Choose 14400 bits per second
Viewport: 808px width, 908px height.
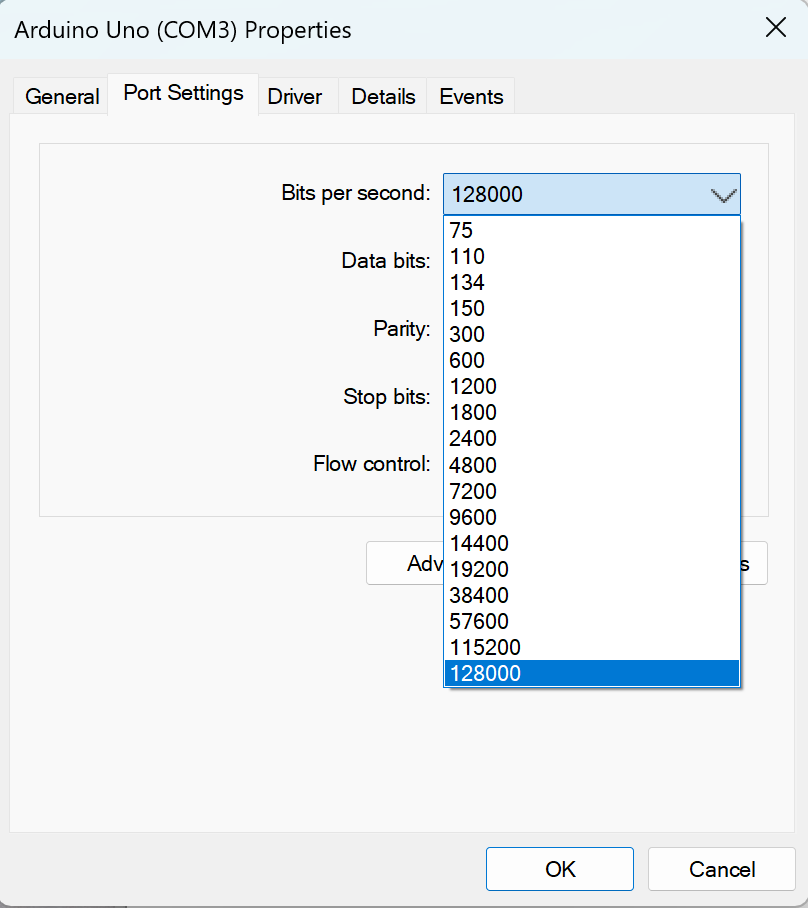click(479, 543)
